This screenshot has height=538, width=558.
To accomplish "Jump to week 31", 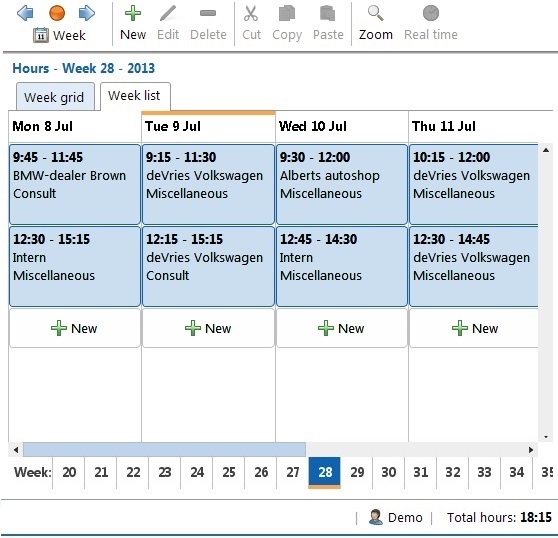I will tap(421, 473).
